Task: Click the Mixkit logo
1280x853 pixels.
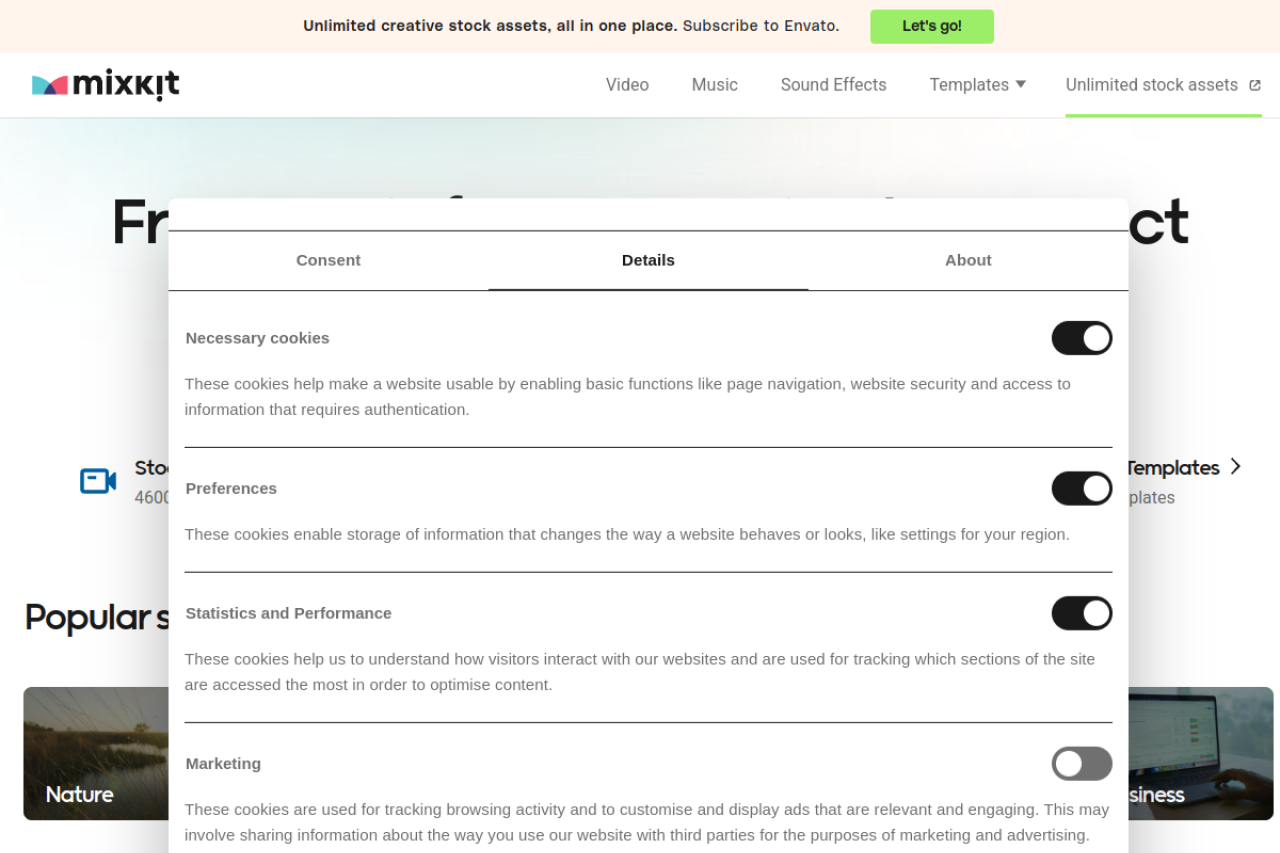Action: (x=105, y=85)
